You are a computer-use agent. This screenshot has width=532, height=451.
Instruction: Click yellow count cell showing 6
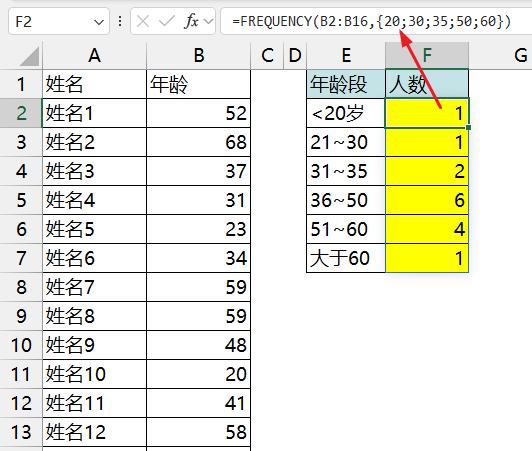tap(427, 200)
